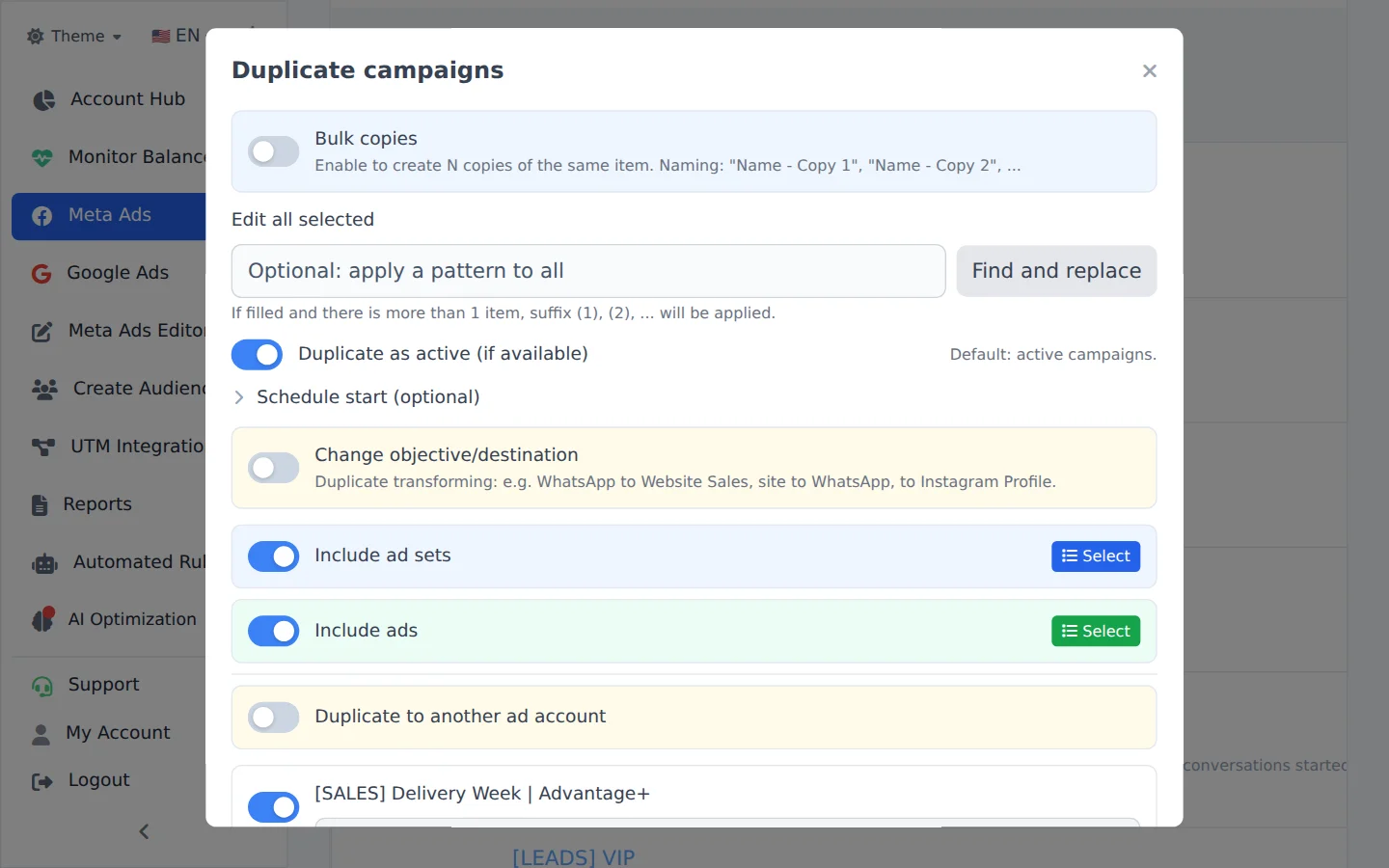Click the Create Audience people icon
The image size is (1389, 868).
point(44,390)
